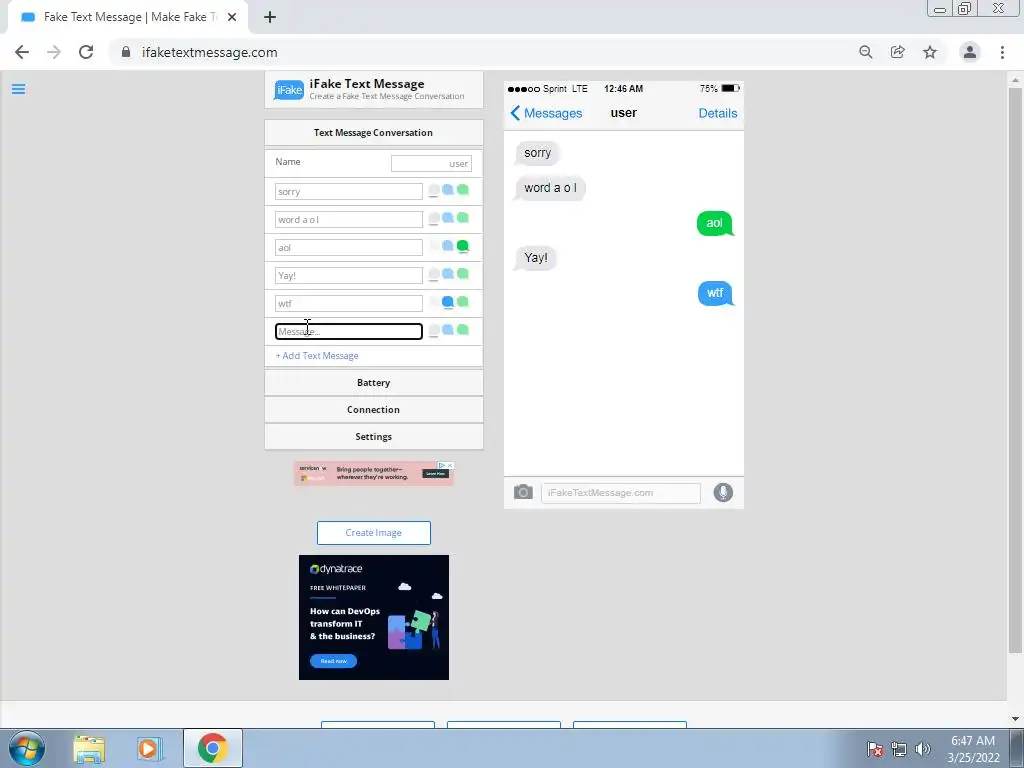Click Read now in dynatrace ad

(333, 661)
